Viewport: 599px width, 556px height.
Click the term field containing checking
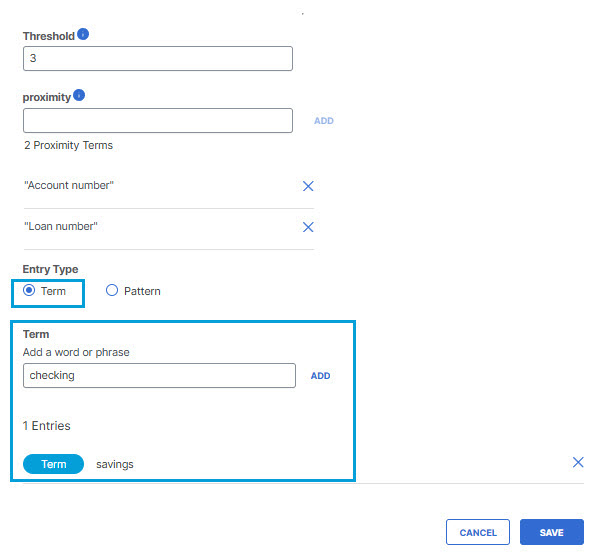[x=159, y=376]
